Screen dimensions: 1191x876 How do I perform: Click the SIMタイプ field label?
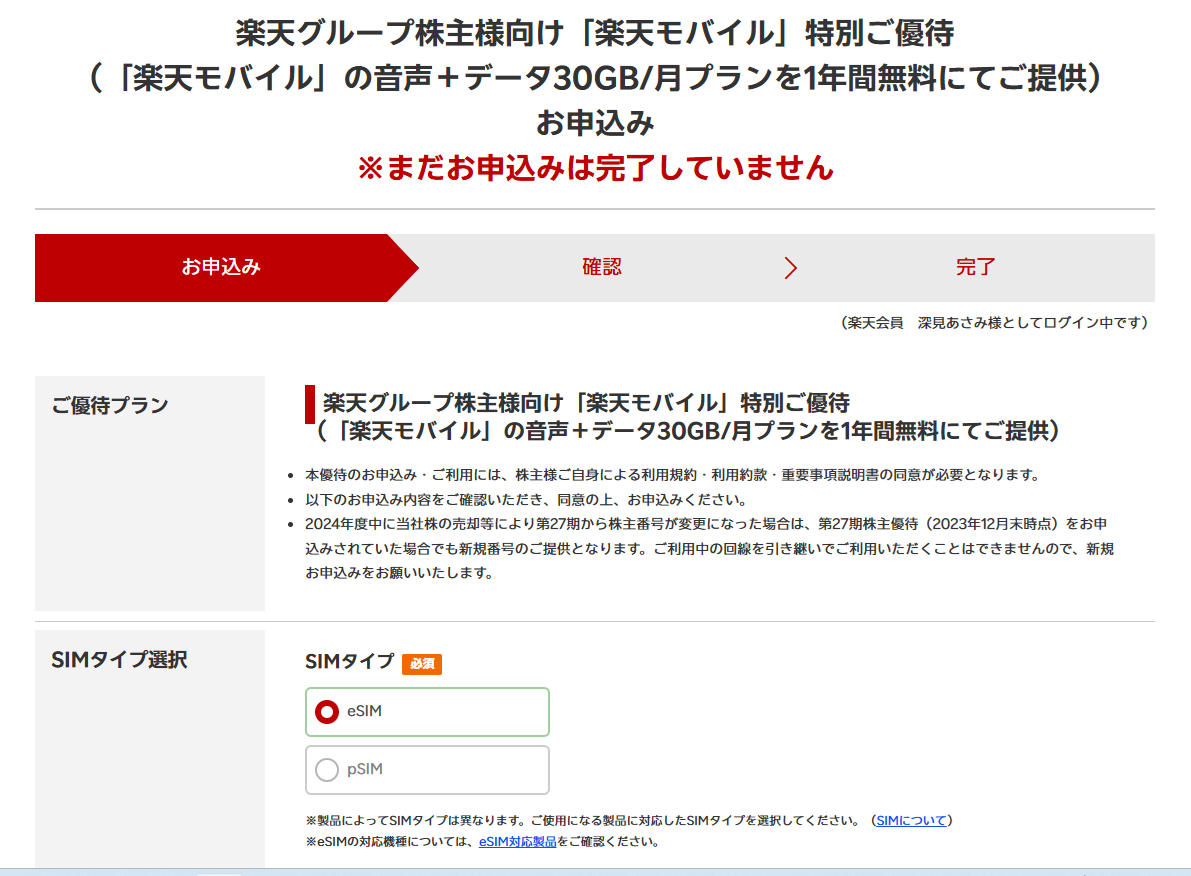349,661
